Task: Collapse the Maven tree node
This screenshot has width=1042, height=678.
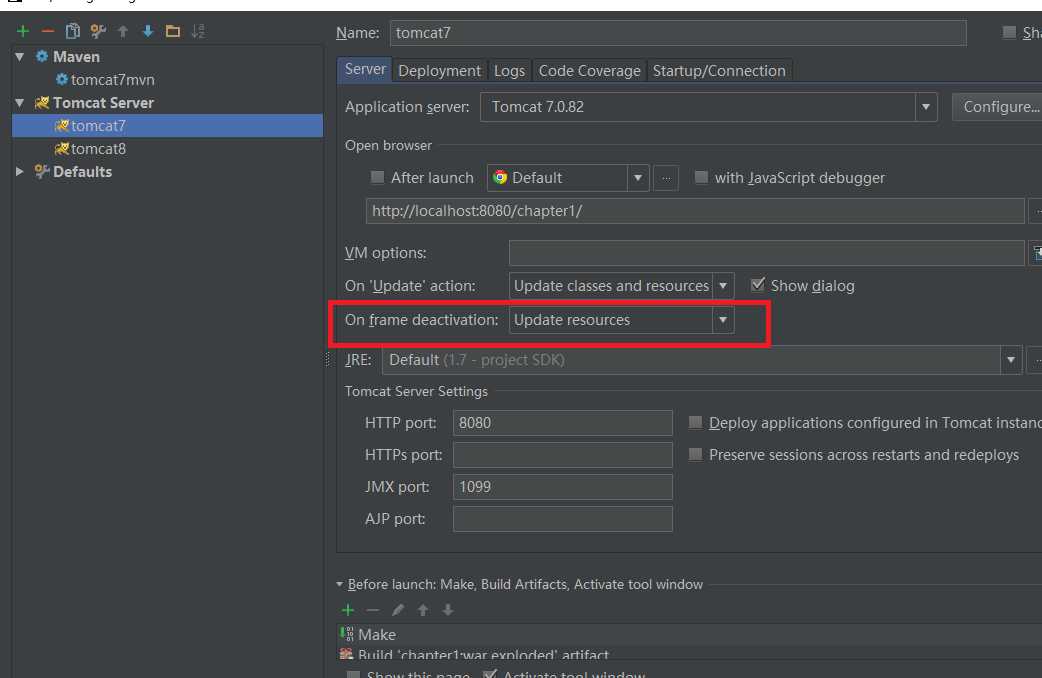Action: 20,57
